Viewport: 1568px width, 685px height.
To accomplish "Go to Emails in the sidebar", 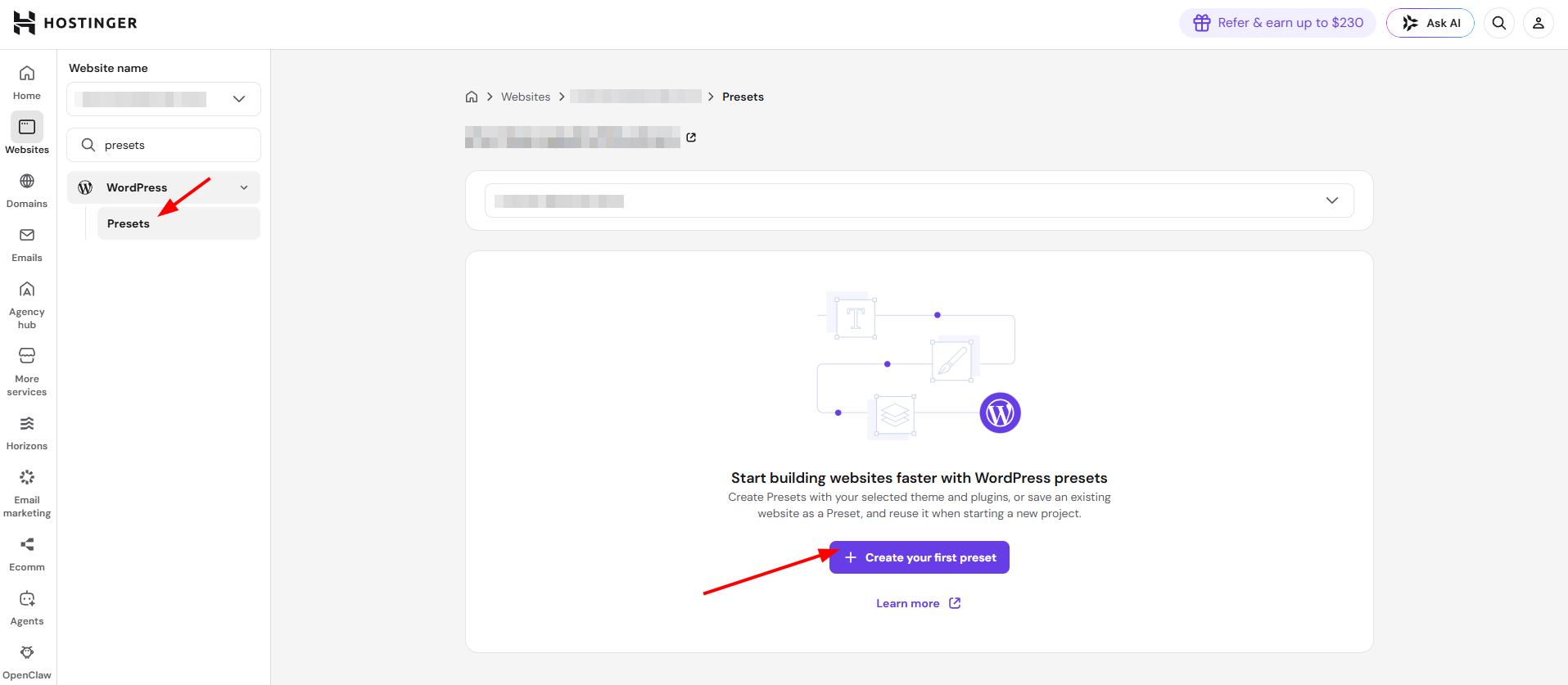I will (x=27, y=245).
